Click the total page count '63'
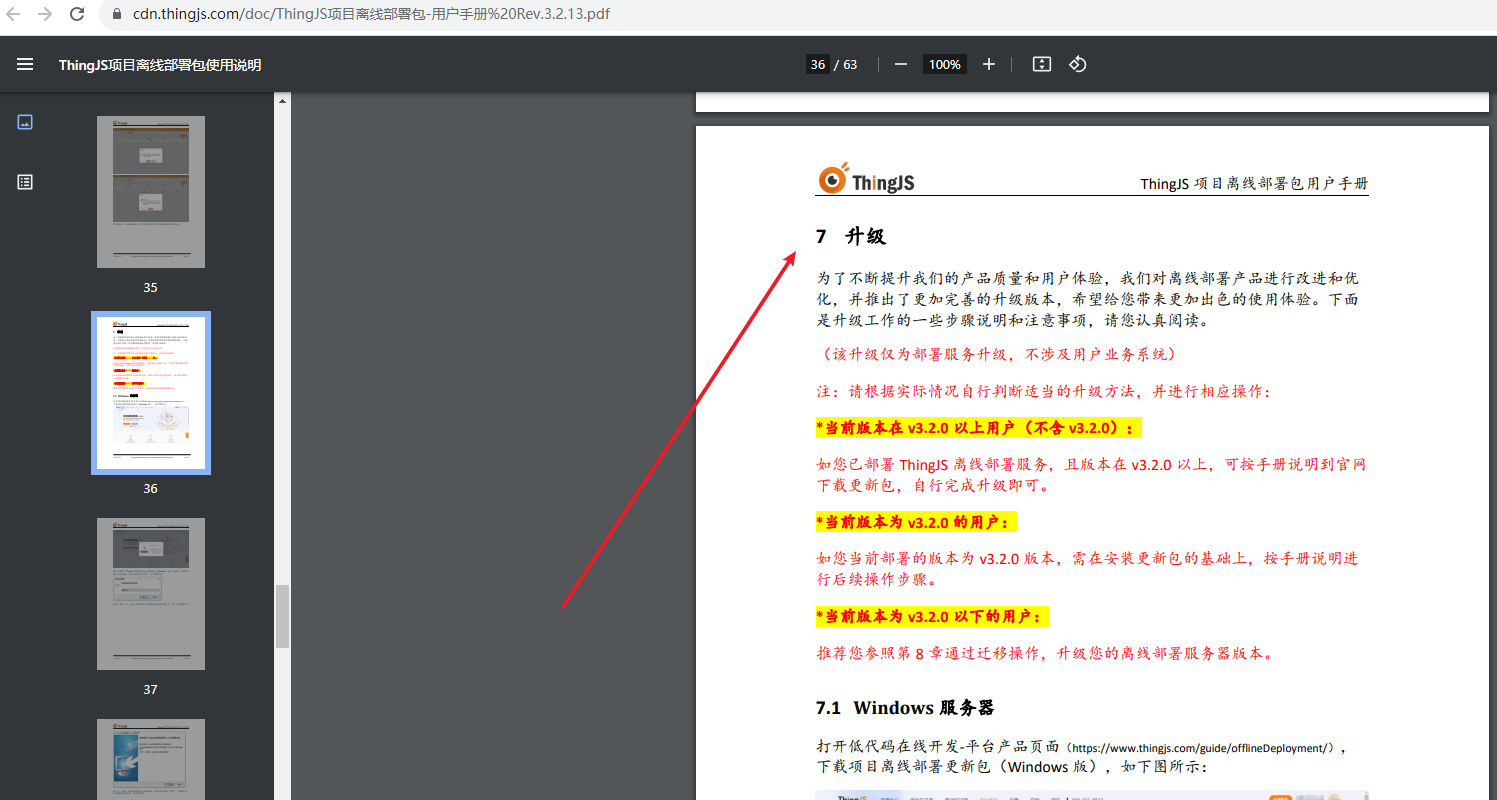 click(x=850, y=64)
